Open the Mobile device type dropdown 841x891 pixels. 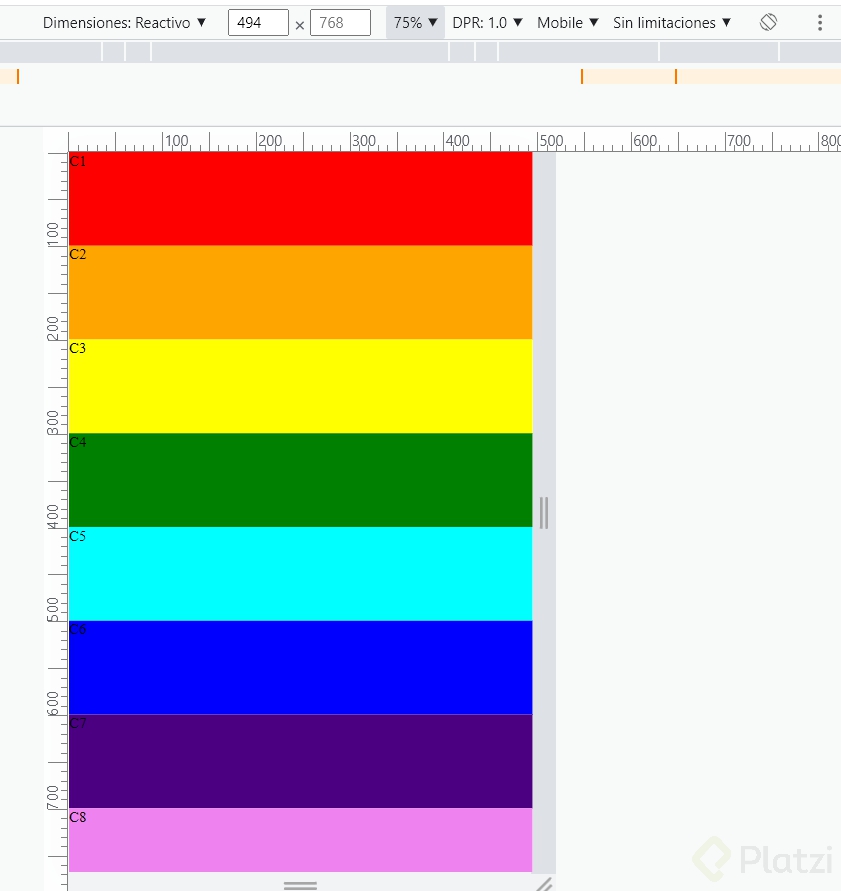[568, 23]
